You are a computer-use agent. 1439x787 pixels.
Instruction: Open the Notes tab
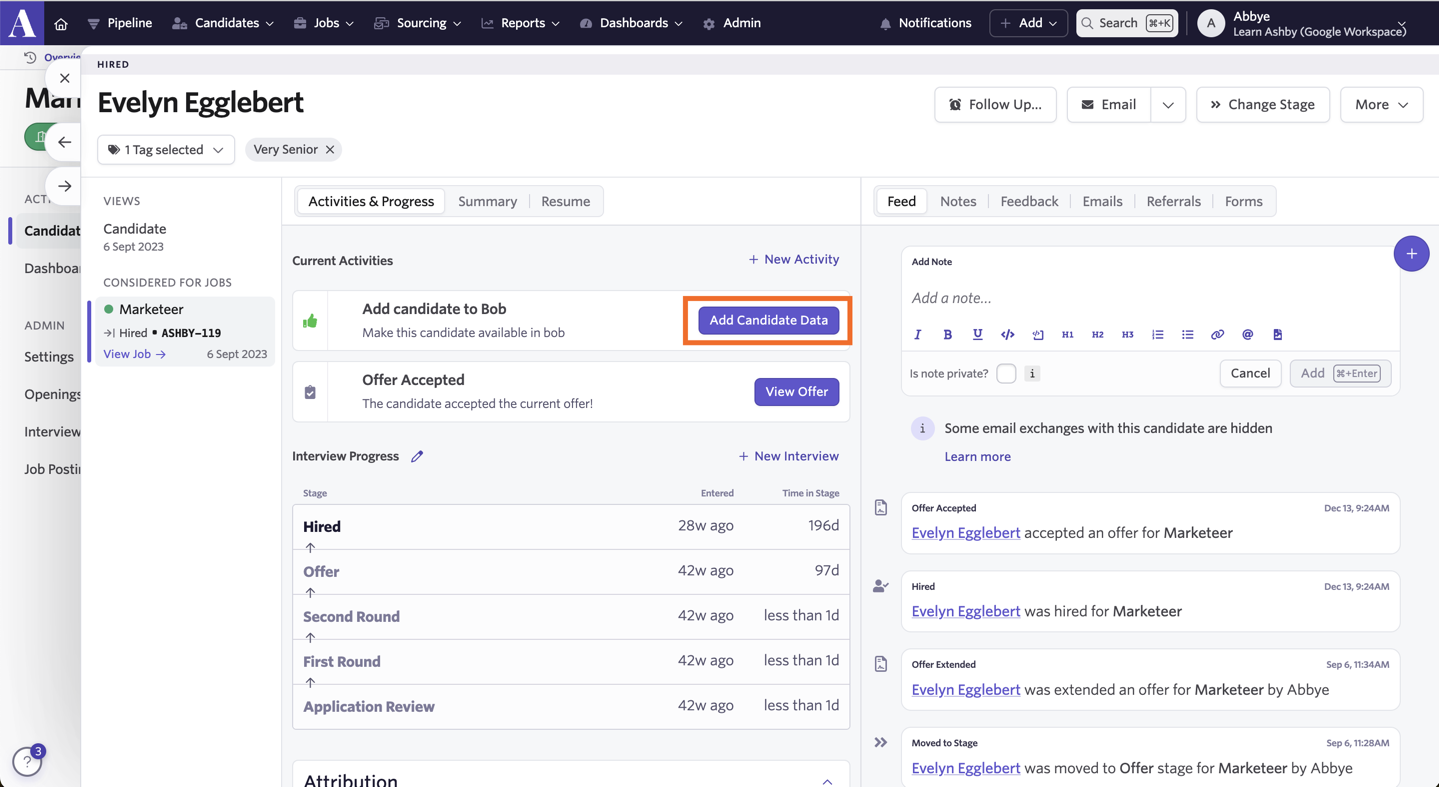[x=958, y=201]
